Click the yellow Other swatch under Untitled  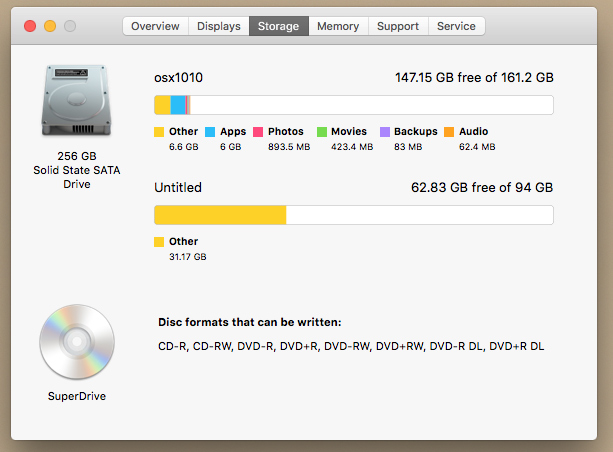tap(159, 242)
